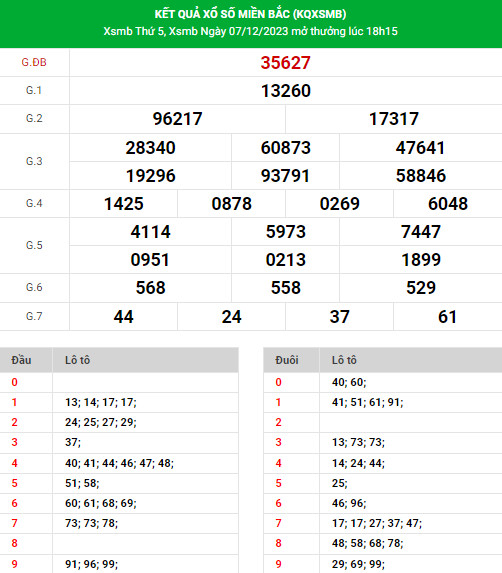The width and height of the screenshot is (502, 573).
Task: Click the G.3 row label
Action: click(34, 161)
